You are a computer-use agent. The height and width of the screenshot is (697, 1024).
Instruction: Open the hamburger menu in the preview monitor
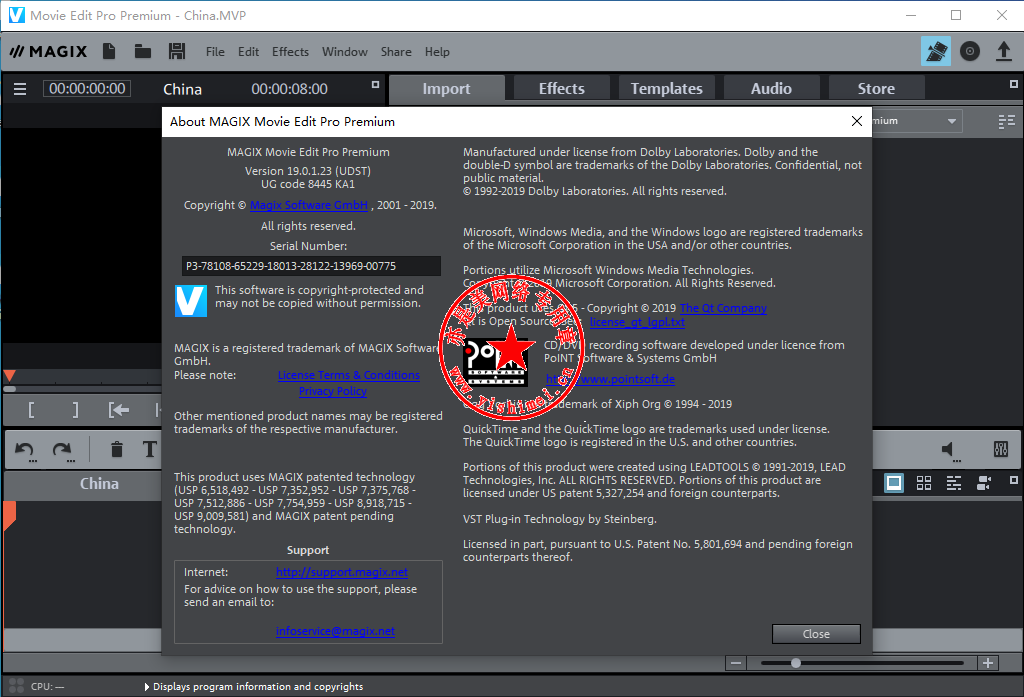coord(20,89)
